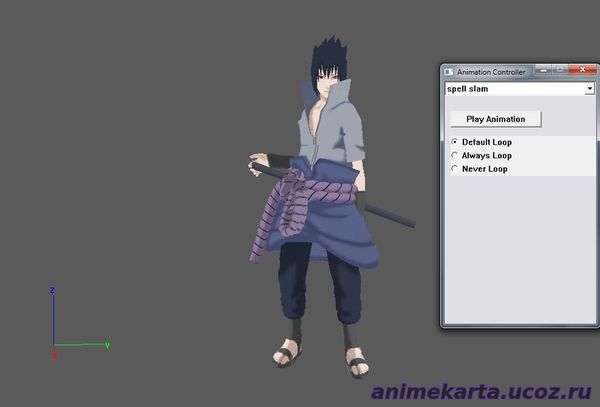Close the Animation Controller window
Screen dimensions: 600x407
coord(582,70)
